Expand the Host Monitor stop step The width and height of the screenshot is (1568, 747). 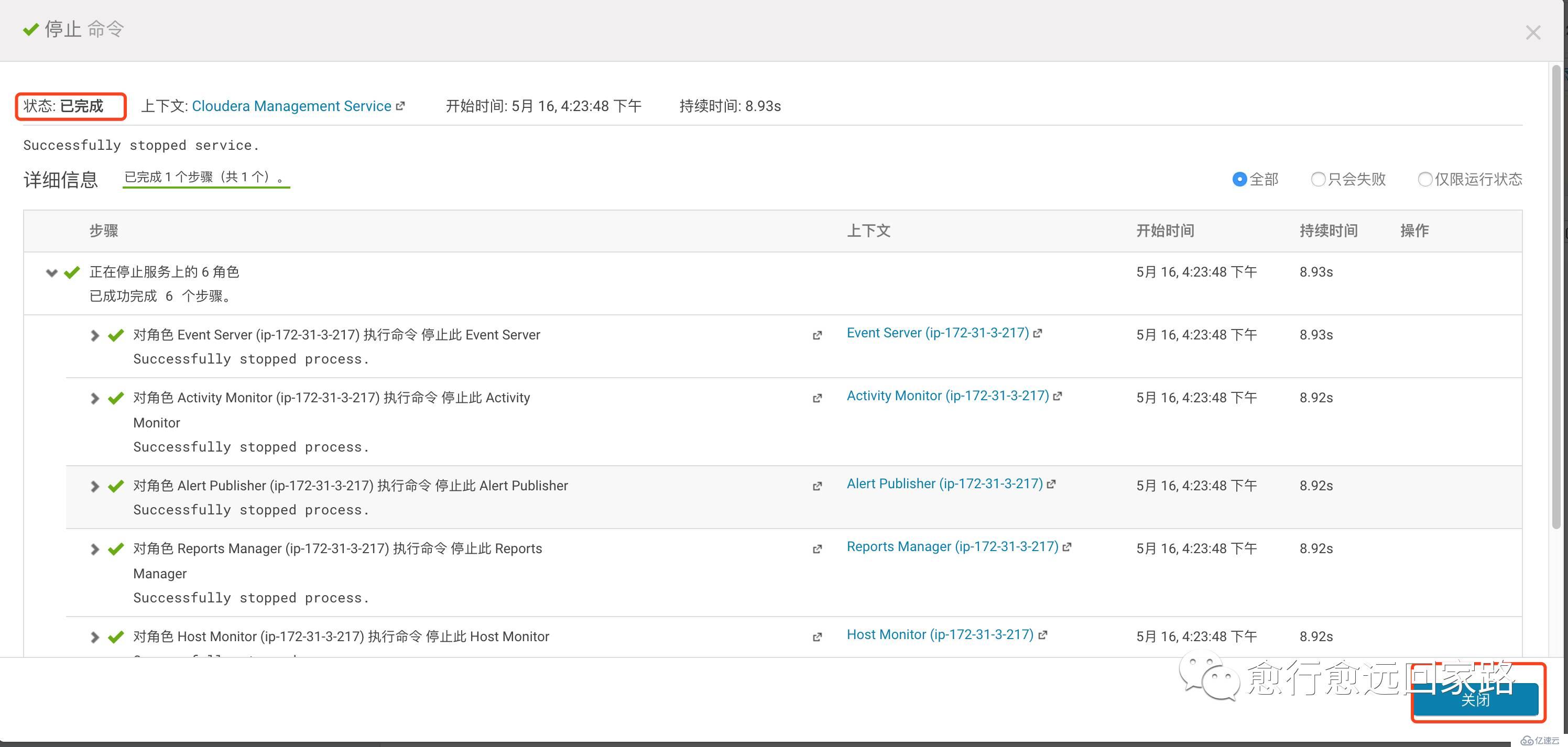coord(94,638)
